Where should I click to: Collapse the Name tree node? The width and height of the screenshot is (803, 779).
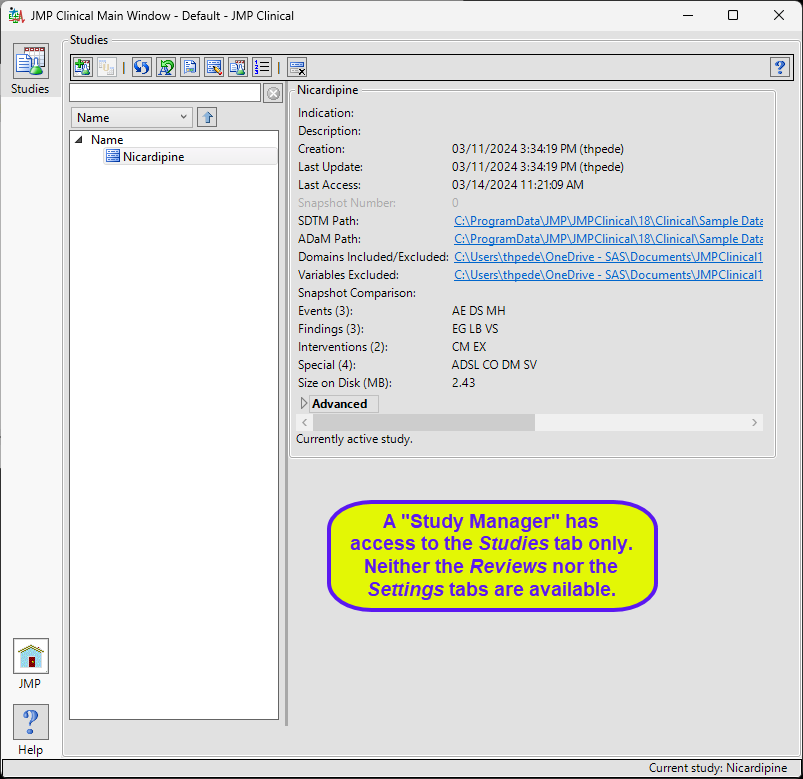79,140
